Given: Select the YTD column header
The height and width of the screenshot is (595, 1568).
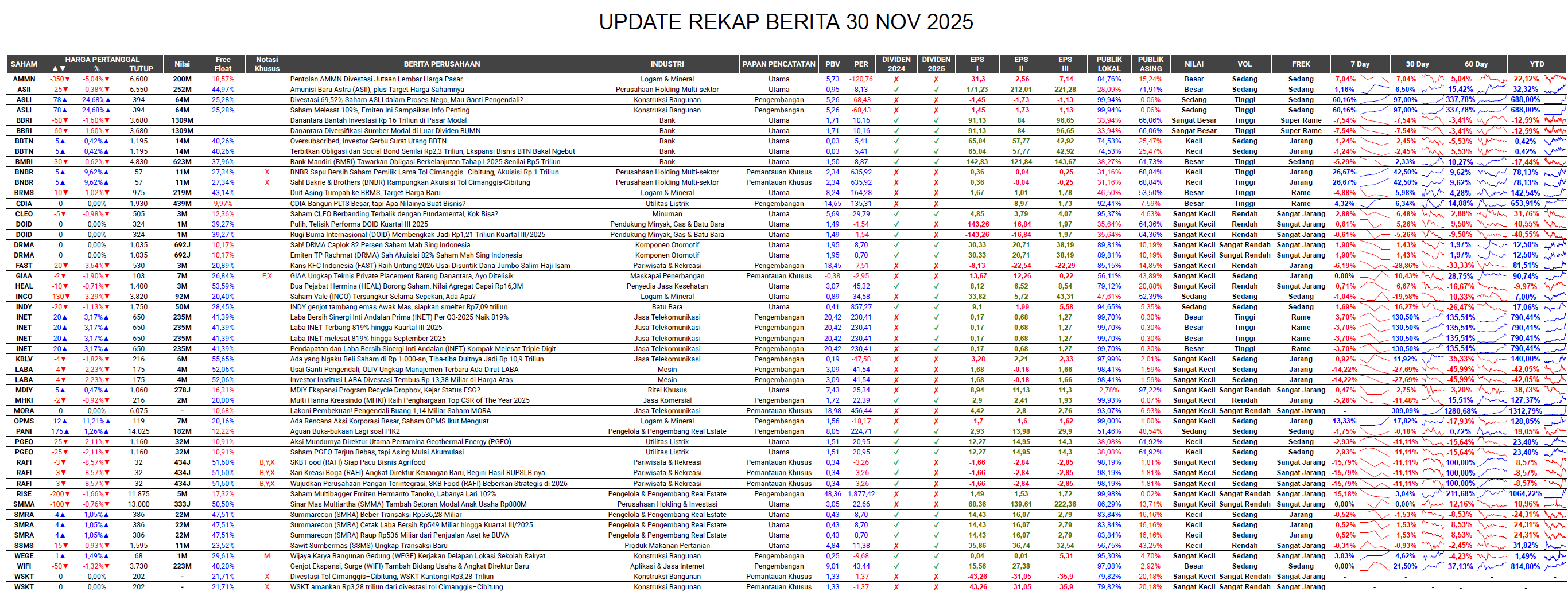Looking at the screenshot, I should tap(1537, 64).
